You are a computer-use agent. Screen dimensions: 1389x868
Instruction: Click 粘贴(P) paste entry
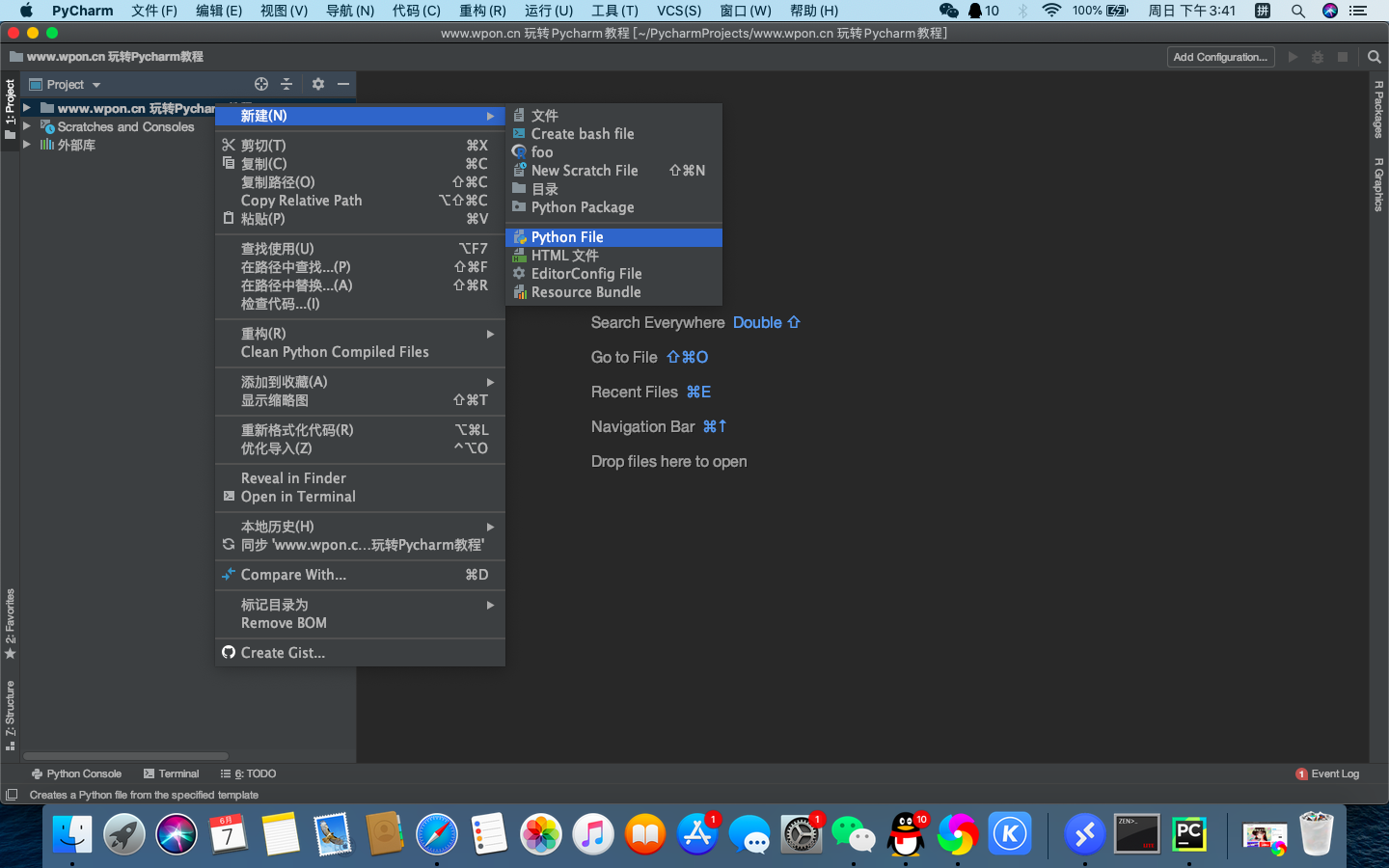[360, 219]
